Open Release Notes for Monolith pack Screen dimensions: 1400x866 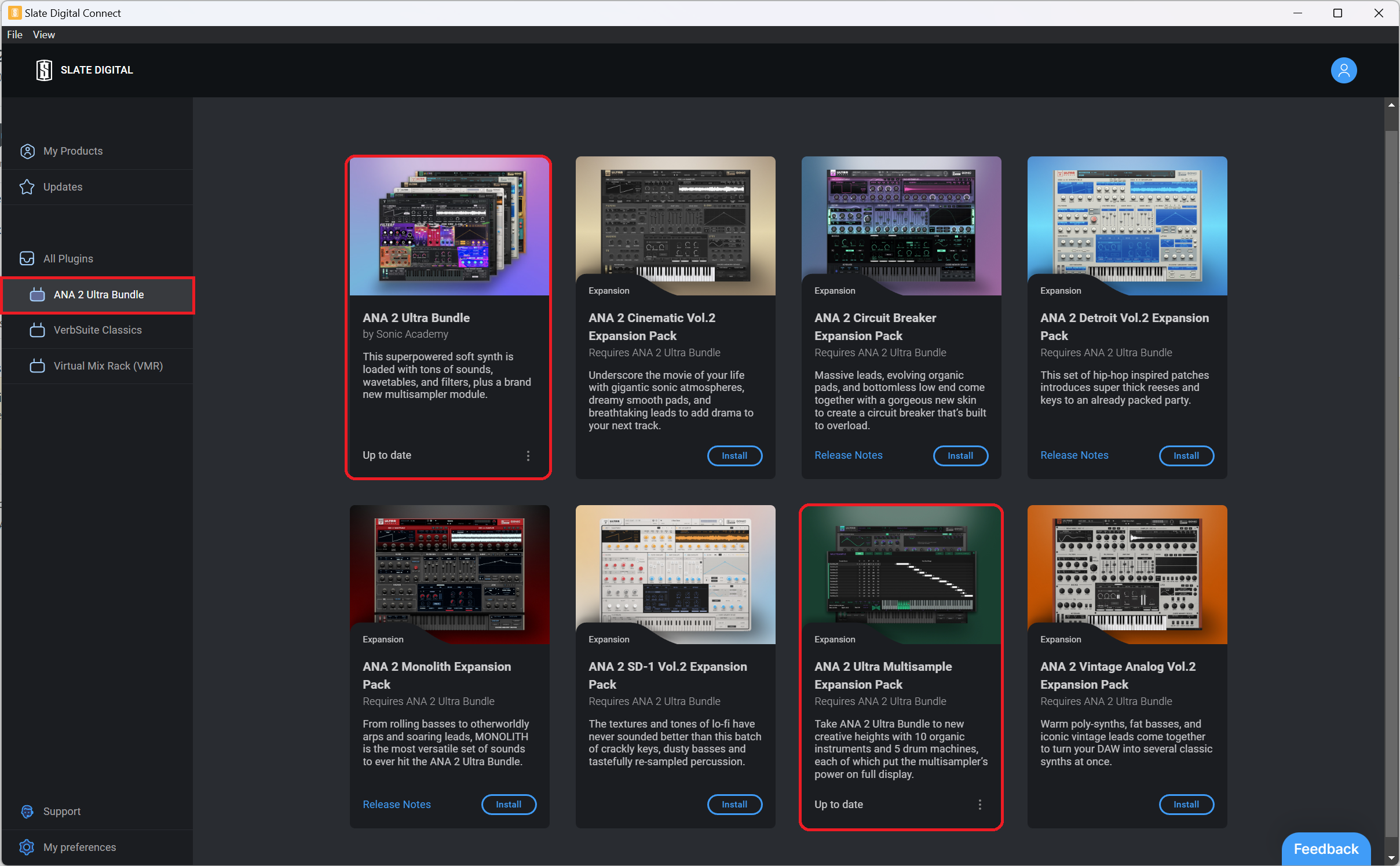397,805
